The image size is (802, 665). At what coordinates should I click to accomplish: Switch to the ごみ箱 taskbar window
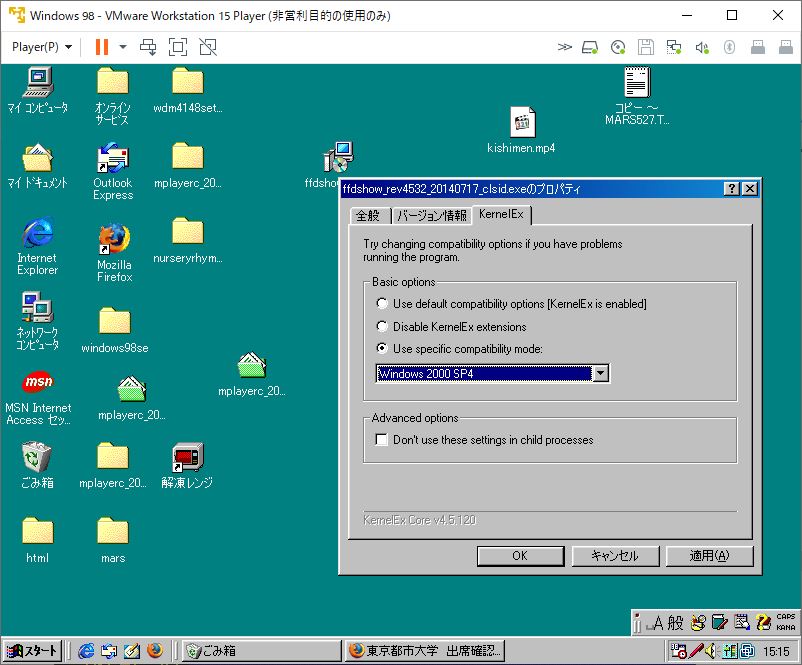click(261, 651)
